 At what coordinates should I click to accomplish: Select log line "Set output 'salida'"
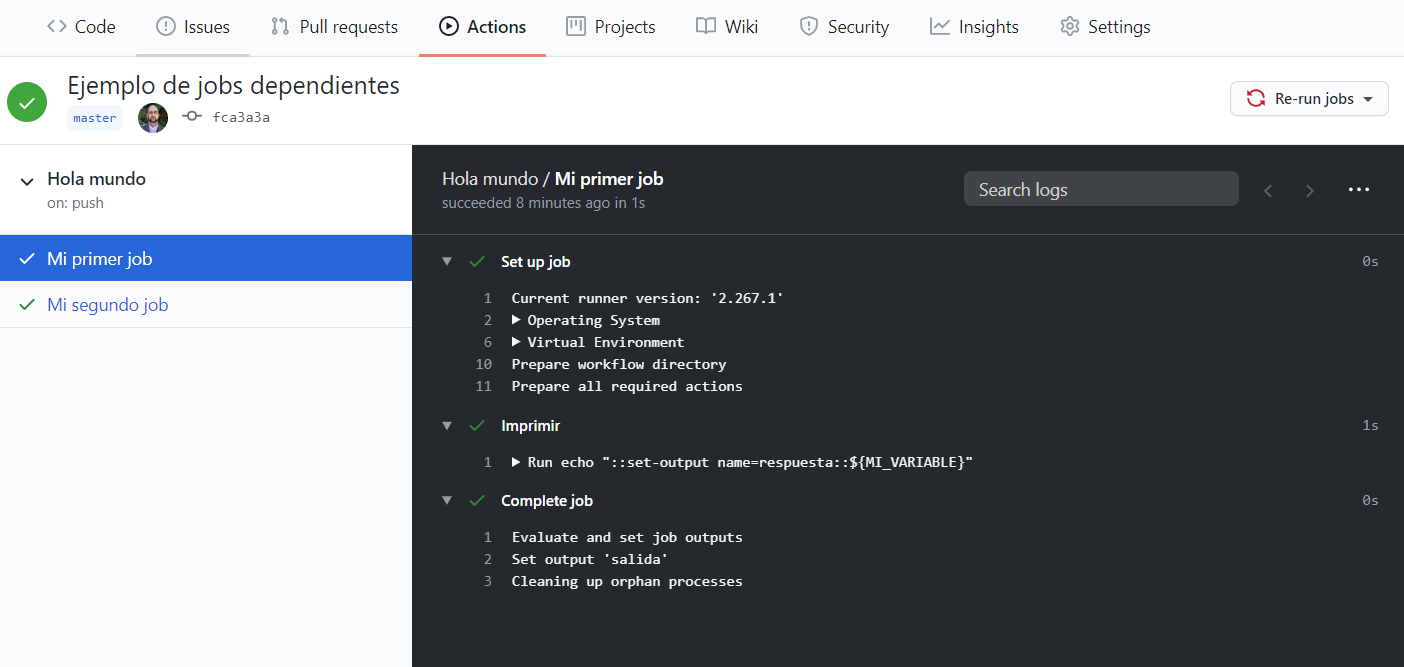tap(590, 559)
